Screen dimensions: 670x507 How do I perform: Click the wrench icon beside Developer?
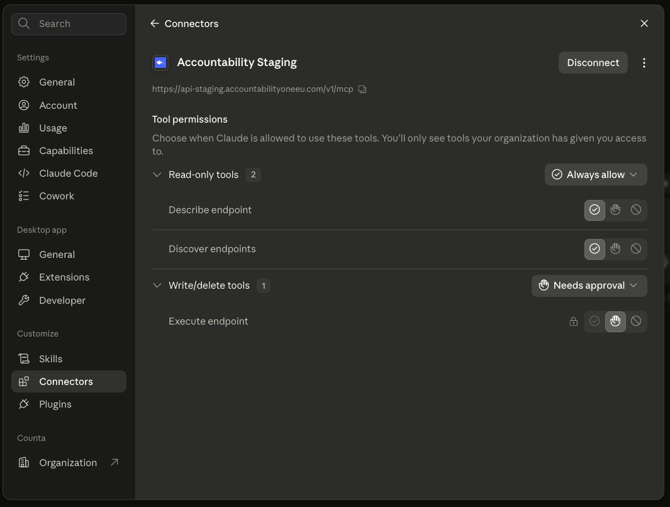pos(24,300)
